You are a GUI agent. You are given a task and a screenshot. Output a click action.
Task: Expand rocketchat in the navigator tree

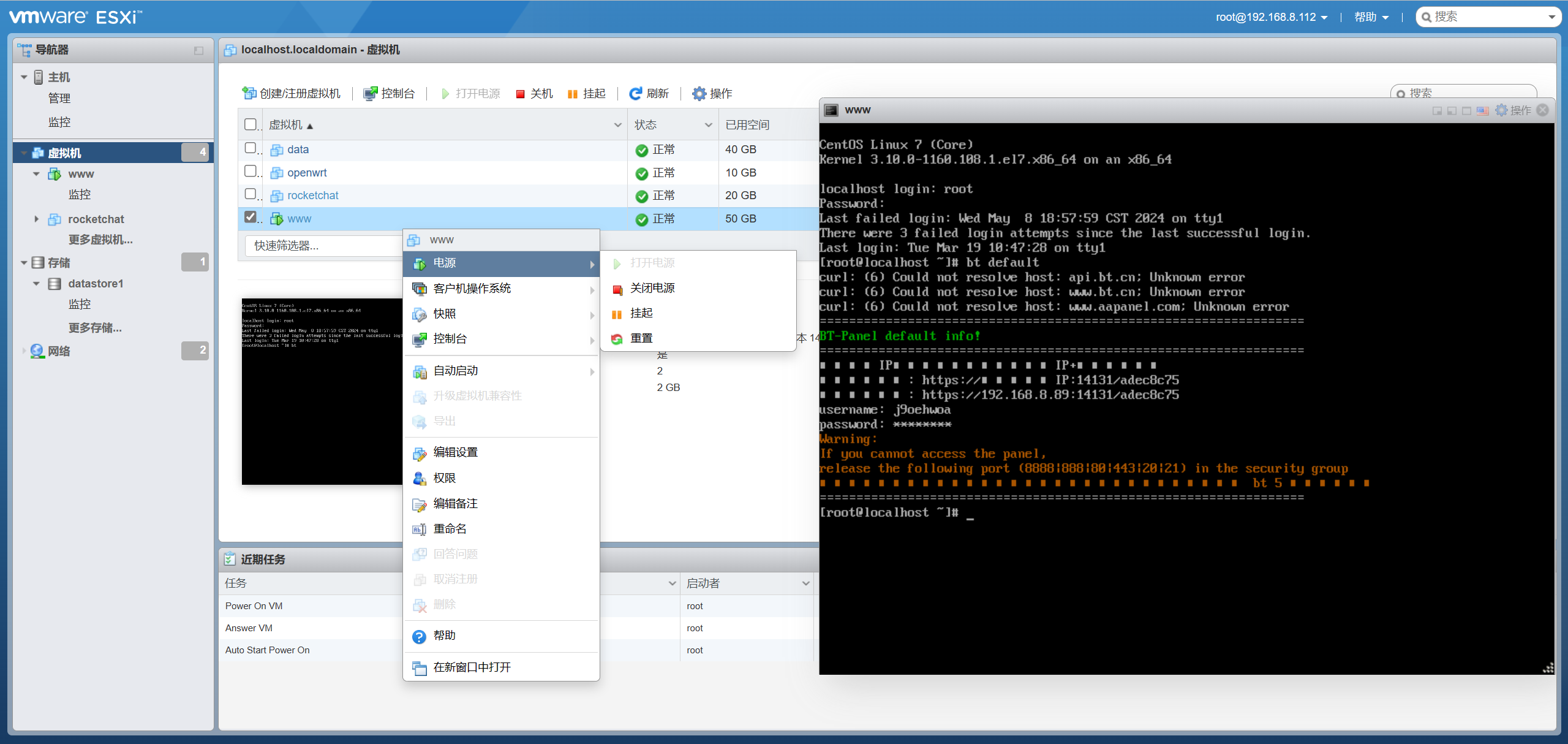(36, 219)
